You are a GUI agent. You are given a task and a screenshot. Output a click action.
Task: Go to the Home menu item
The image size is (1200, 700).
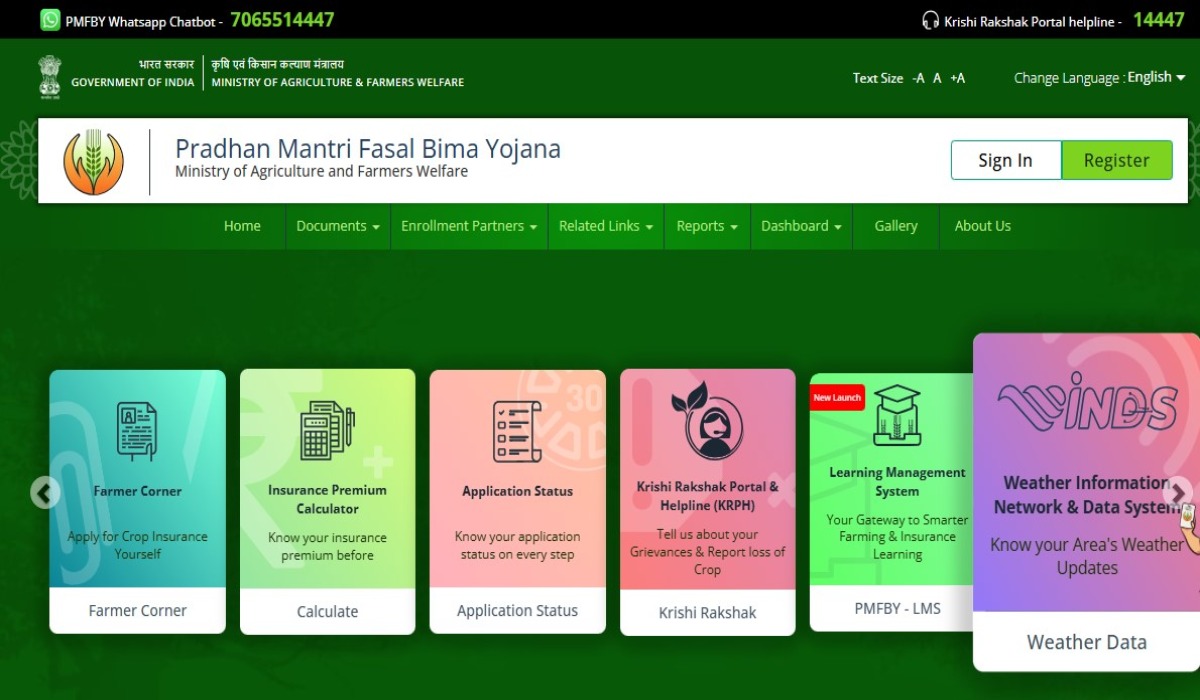point(242,226)
